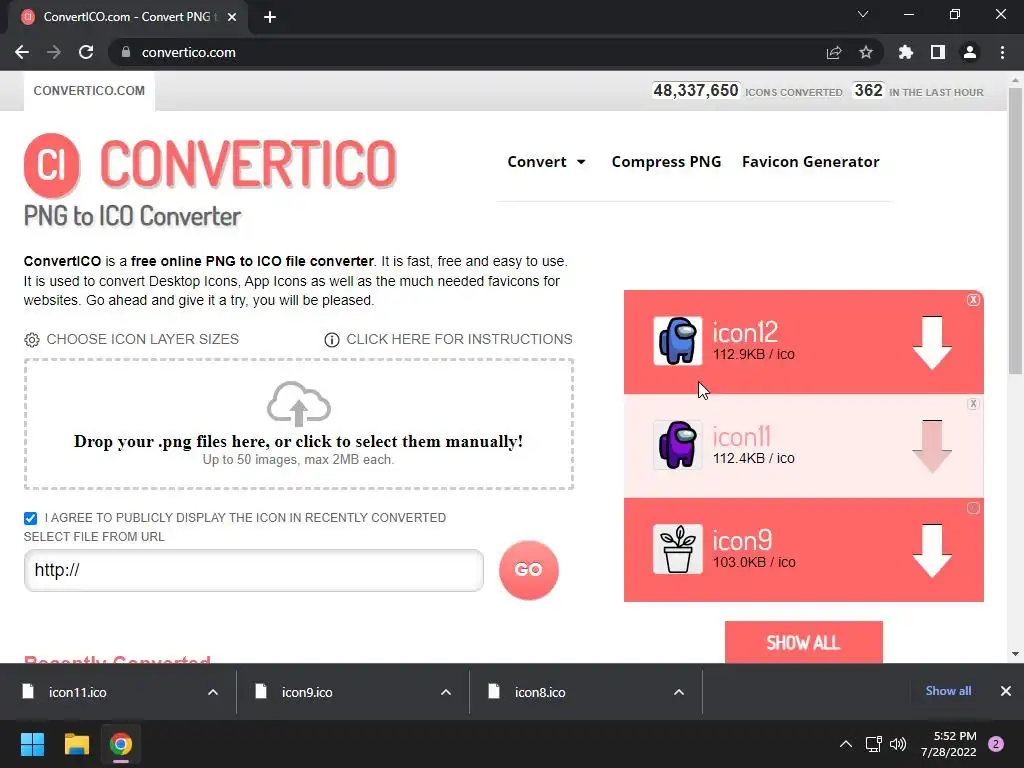This screenshot has width=1024, height=768.
Task: Click Chrome icon in taskbar
Action: pyautogui.click(x=121, y=744)
